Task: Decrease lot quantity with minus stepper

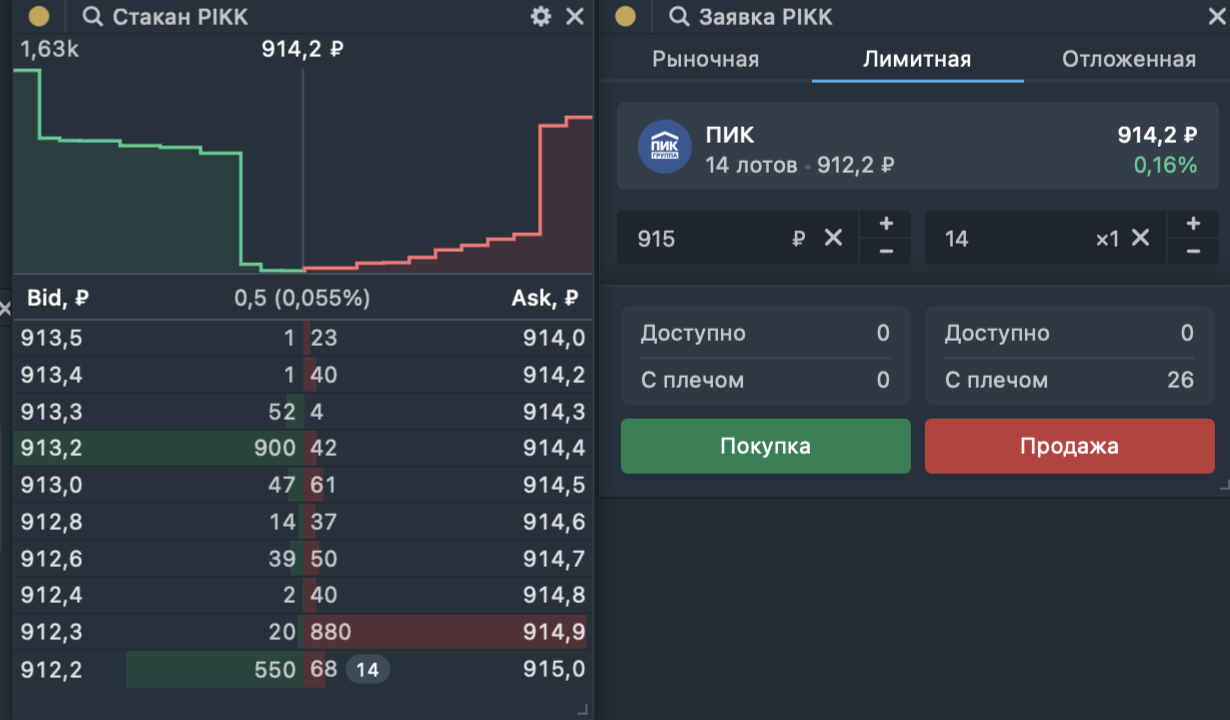Action: point(1192,251)
